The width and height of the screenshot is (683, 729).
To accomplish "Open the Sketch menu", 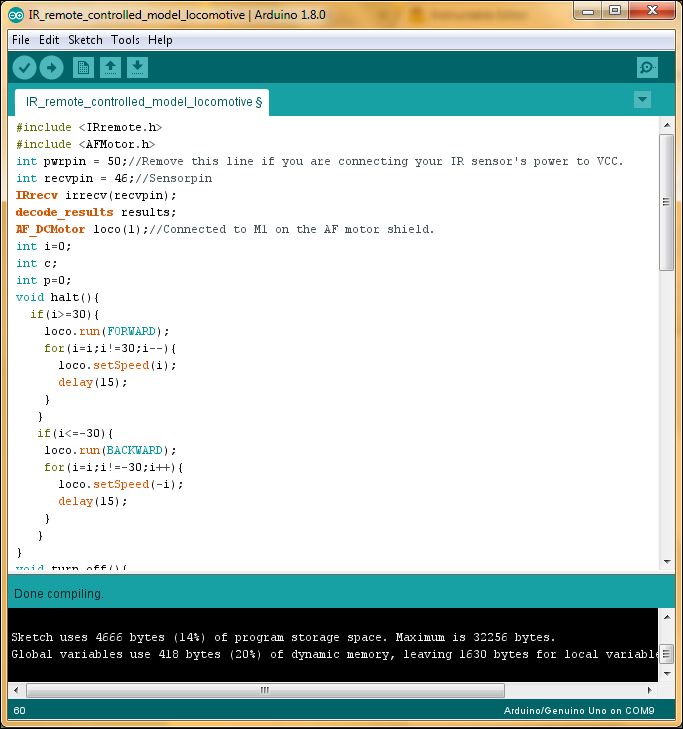I will point(85,40).
